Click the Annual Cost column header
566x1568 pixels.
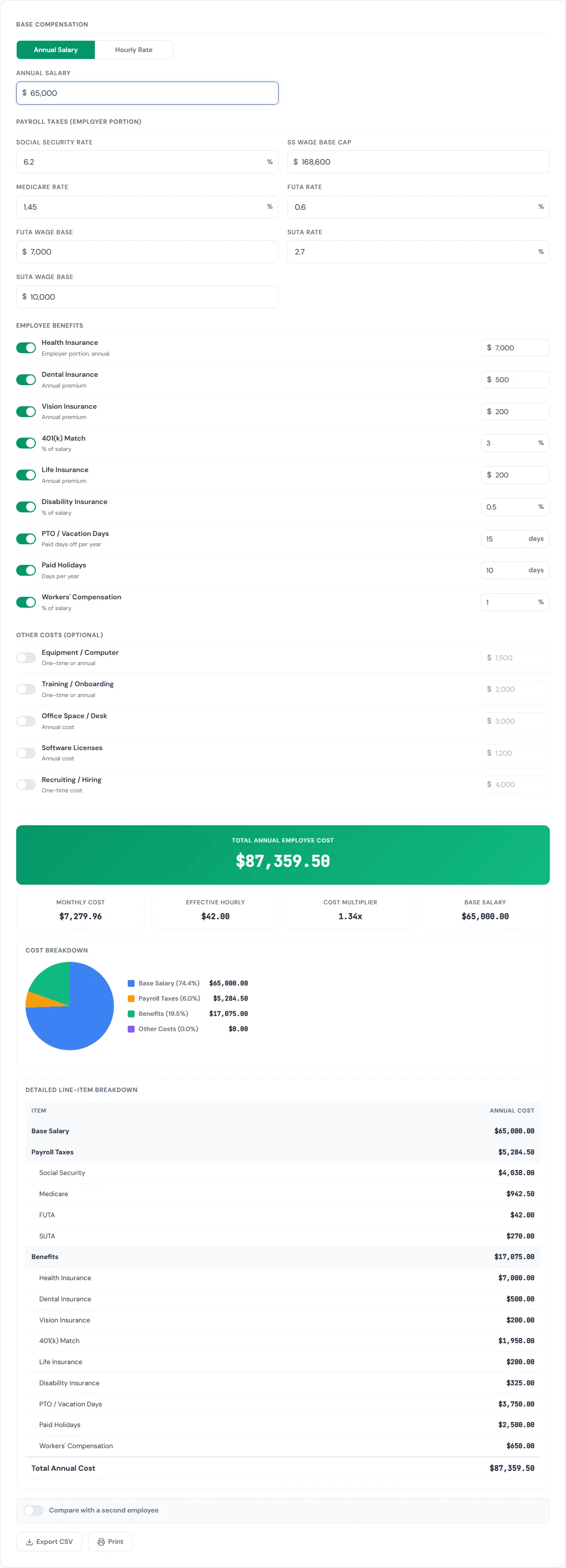pyautogui.click(x=512, y=1111)
